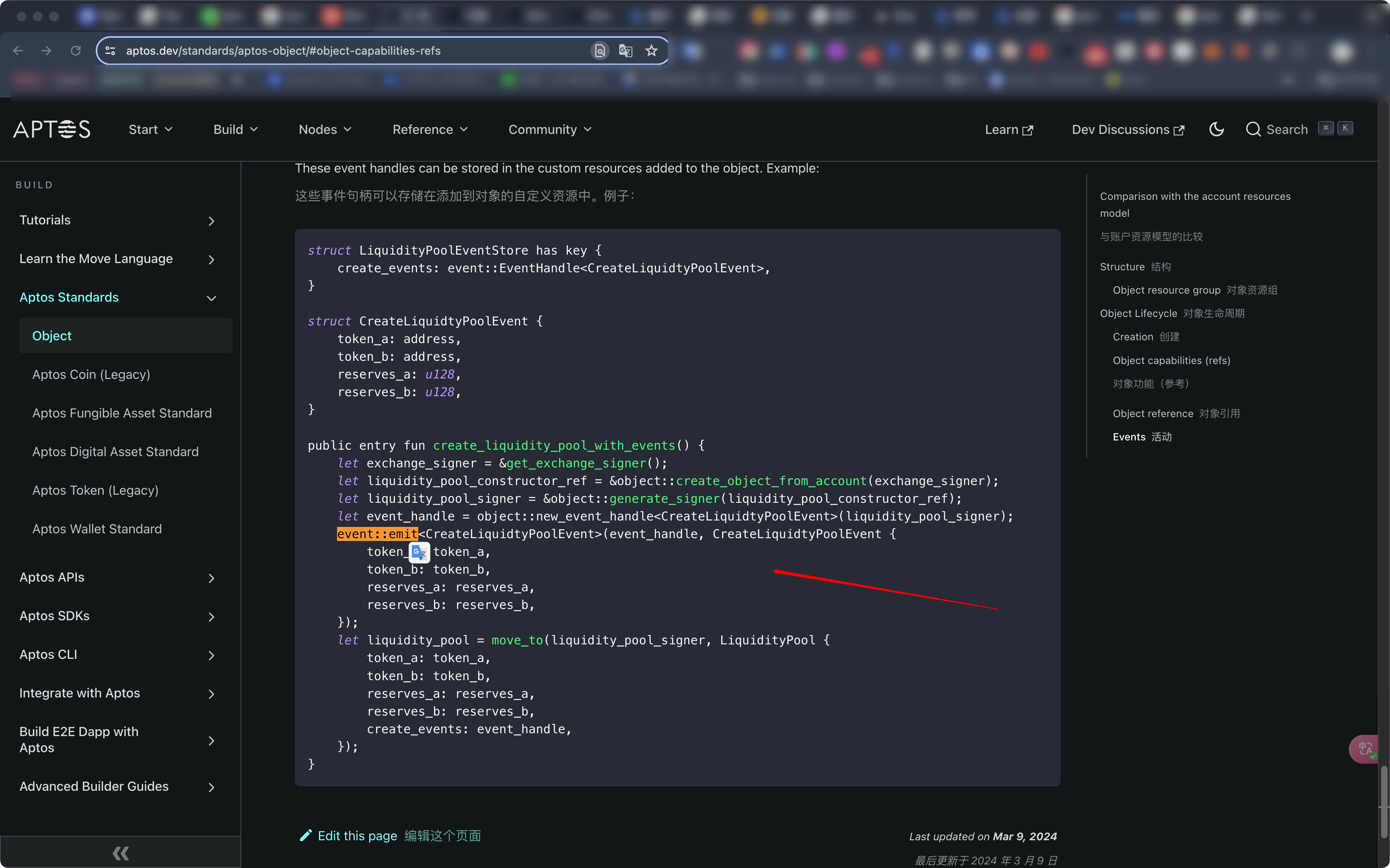Open site information icon in address bar

pyautogui.click(x=110, y=51)
